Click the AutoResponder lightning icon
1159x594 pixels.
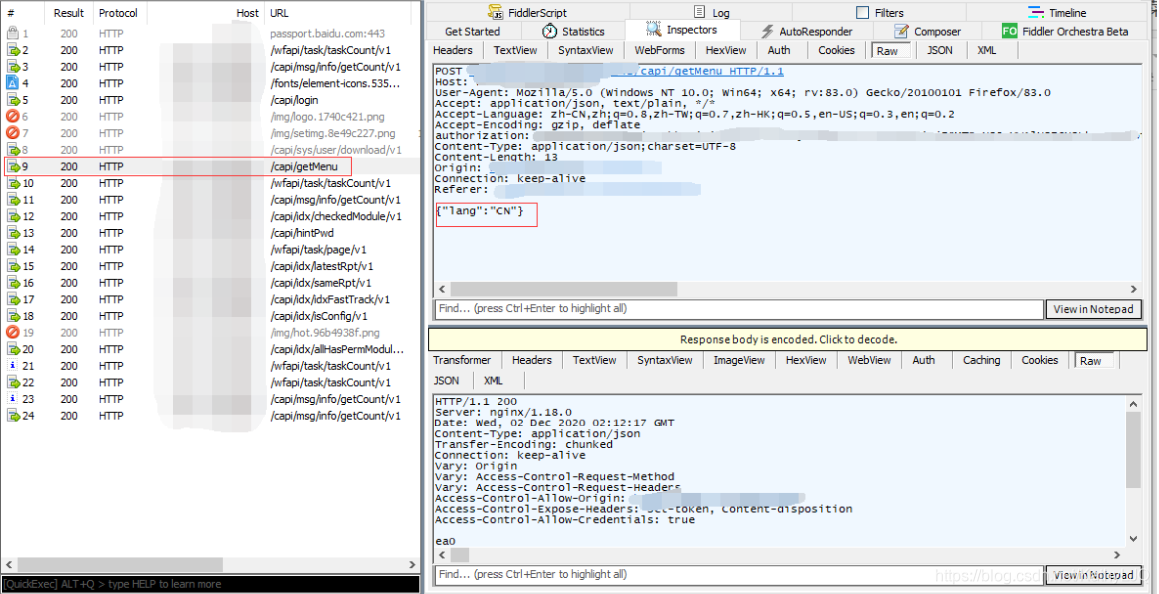[767, 32]
